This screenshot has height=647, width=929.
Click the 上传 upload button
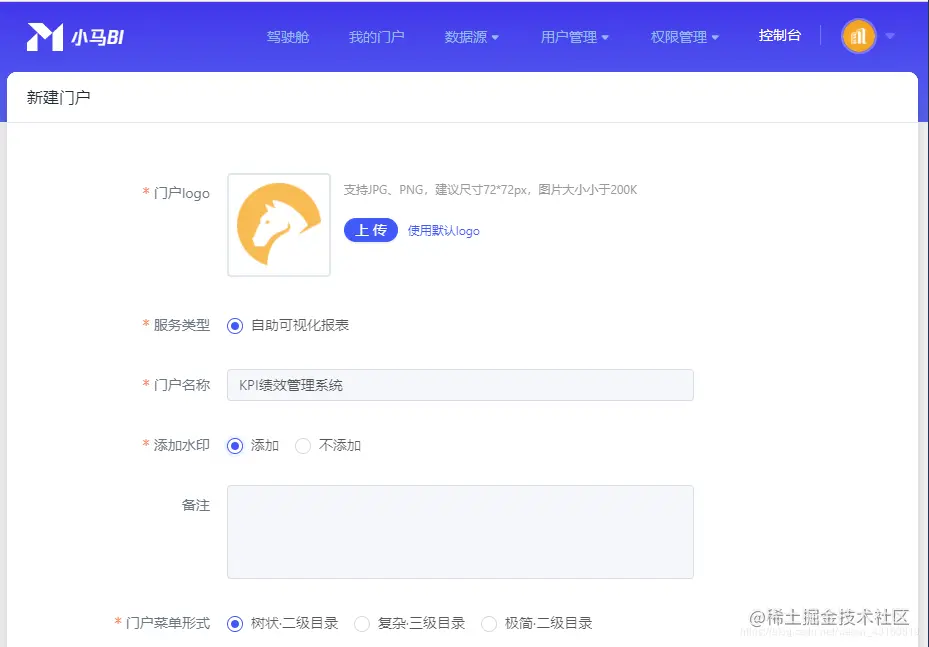click(370, 230)
